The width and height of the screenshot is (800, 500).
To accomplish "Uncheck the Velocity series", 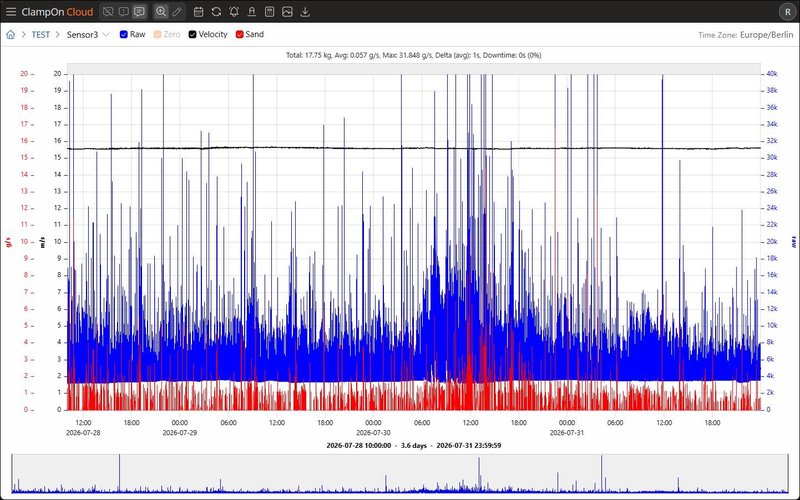I will pos(192,34).
